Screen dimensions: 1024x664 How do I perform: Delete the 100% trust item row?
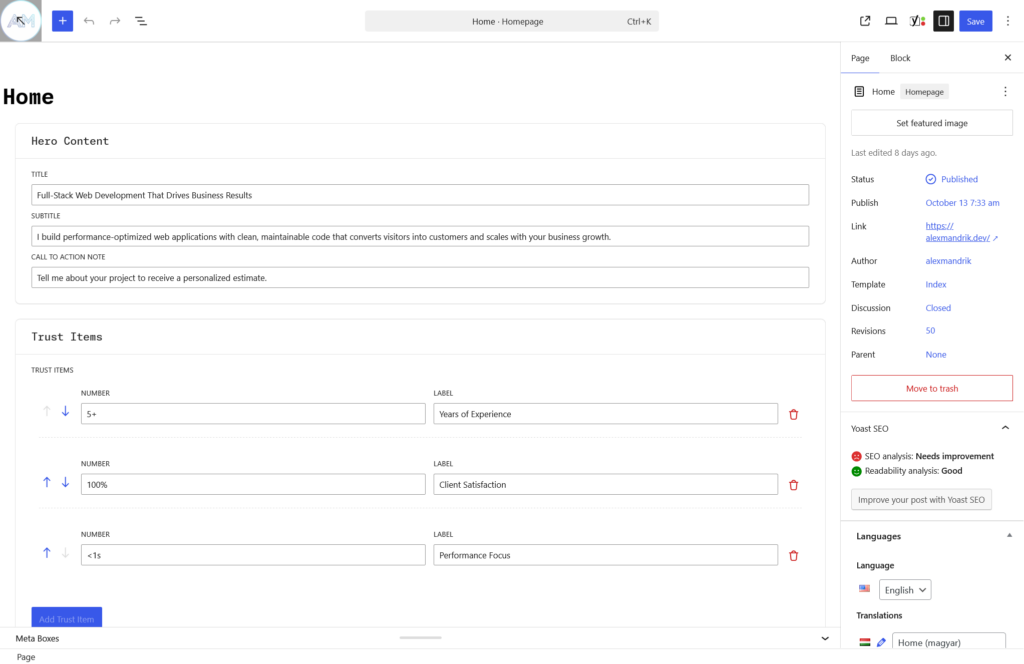click(x=793, y=484)
